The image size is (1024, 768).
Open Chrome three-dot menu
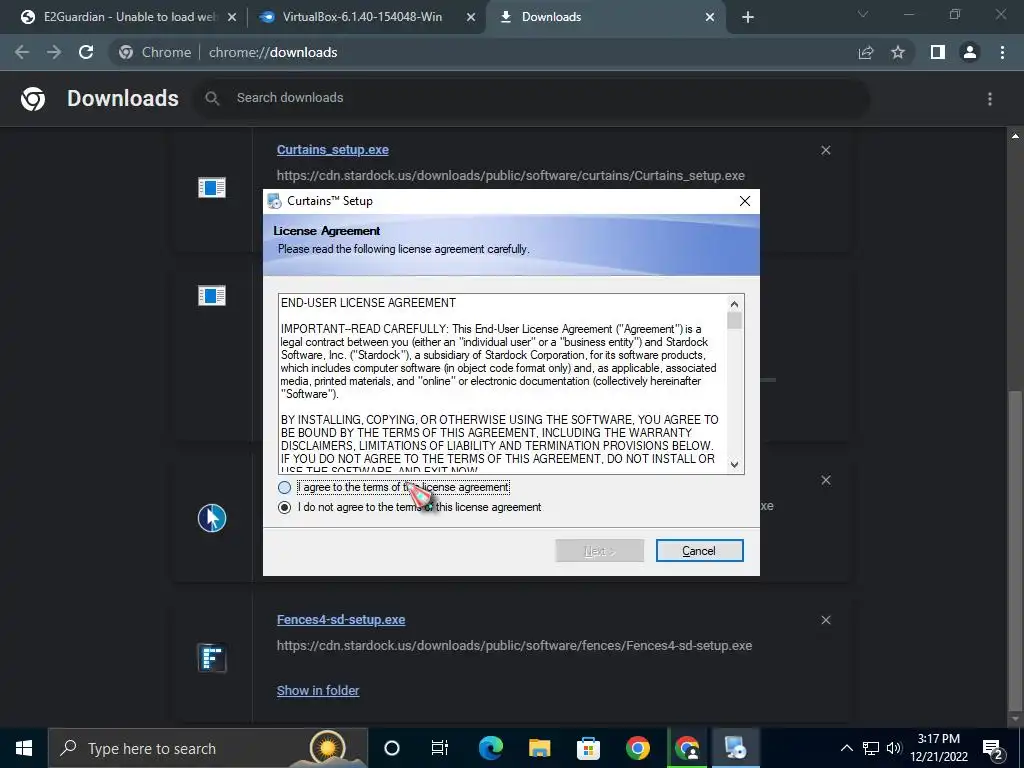click(x=1002, y=52)
